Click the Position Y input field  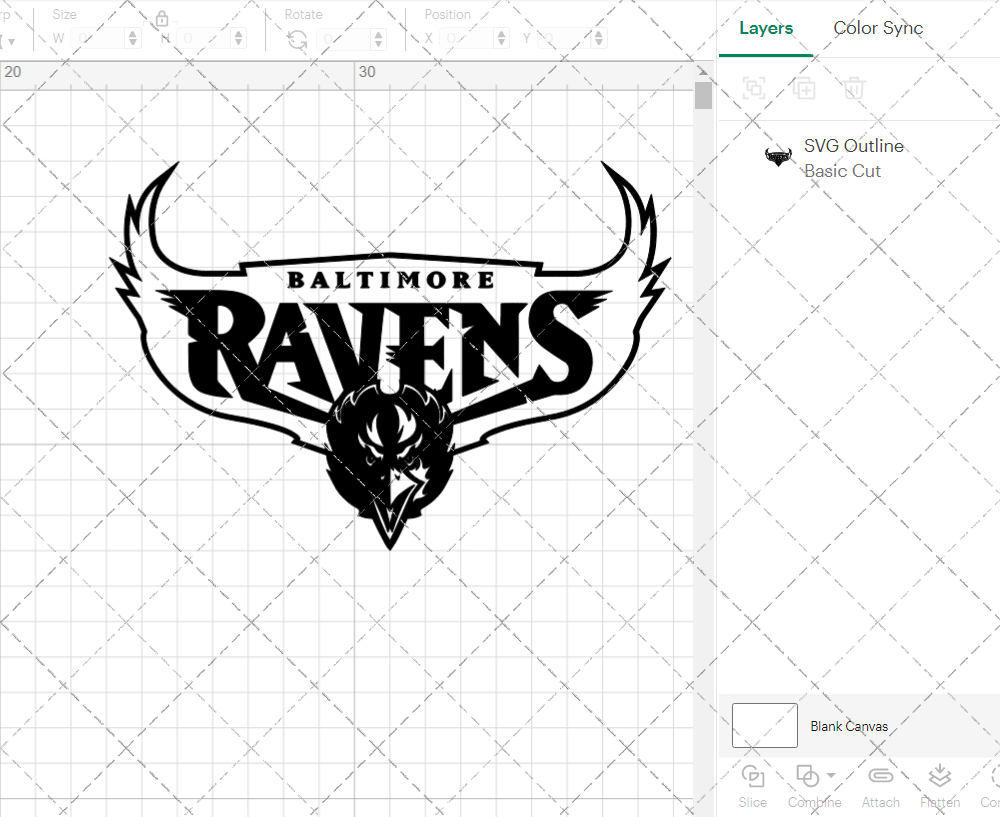566,38
